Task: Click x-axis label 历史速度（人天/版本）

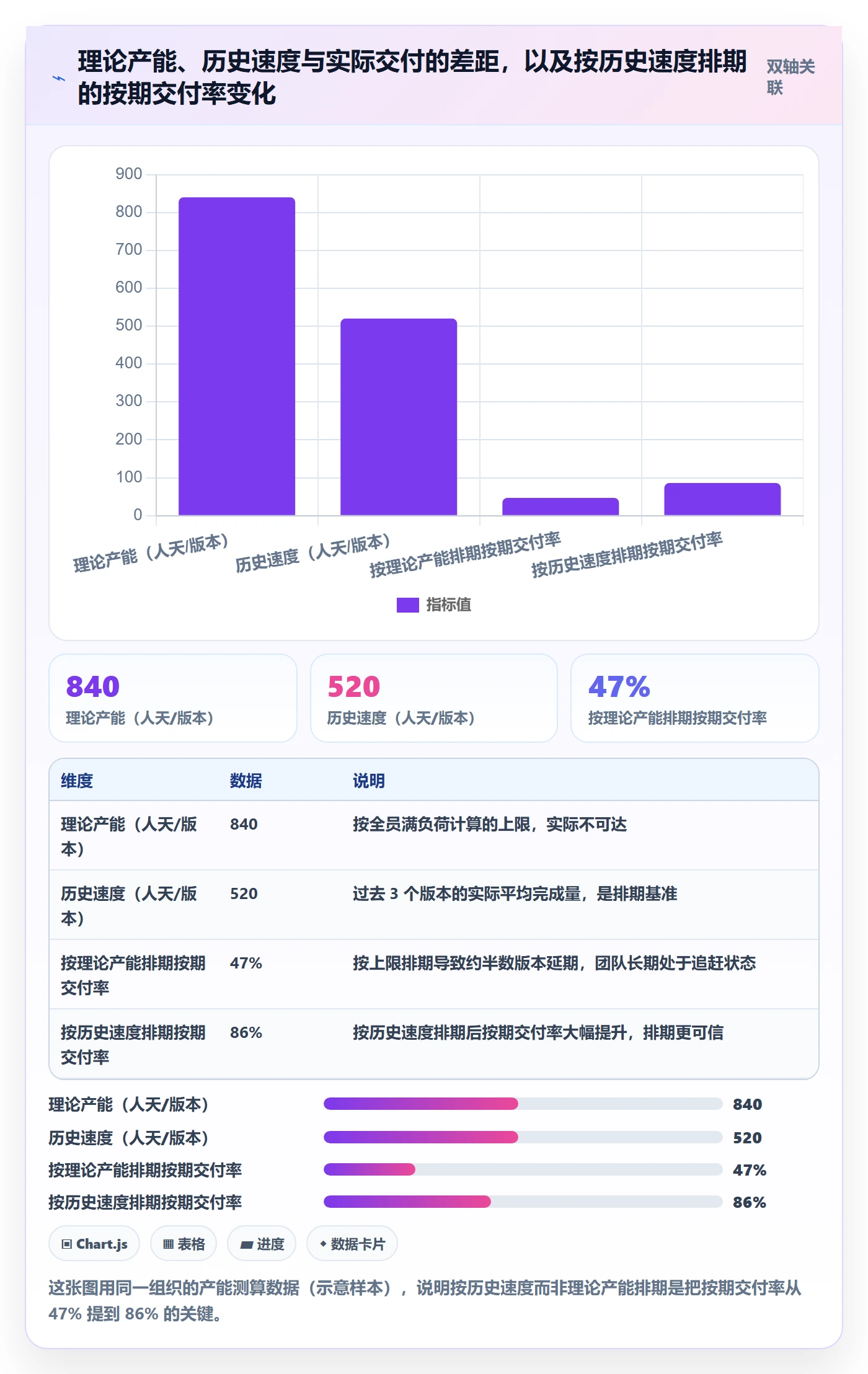Action: 312,552
